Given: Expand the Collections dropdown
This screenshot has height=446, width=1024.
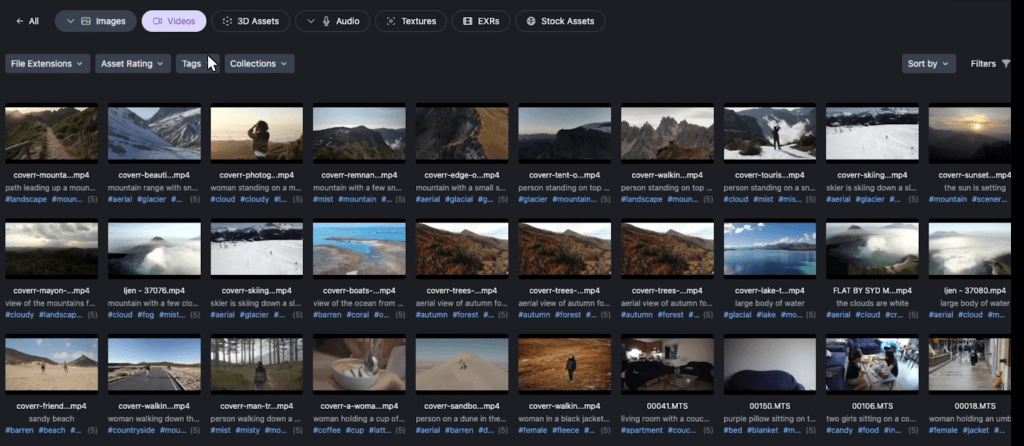Looking at the screenshot, I should pyautogui.click(x=259, y=64).
